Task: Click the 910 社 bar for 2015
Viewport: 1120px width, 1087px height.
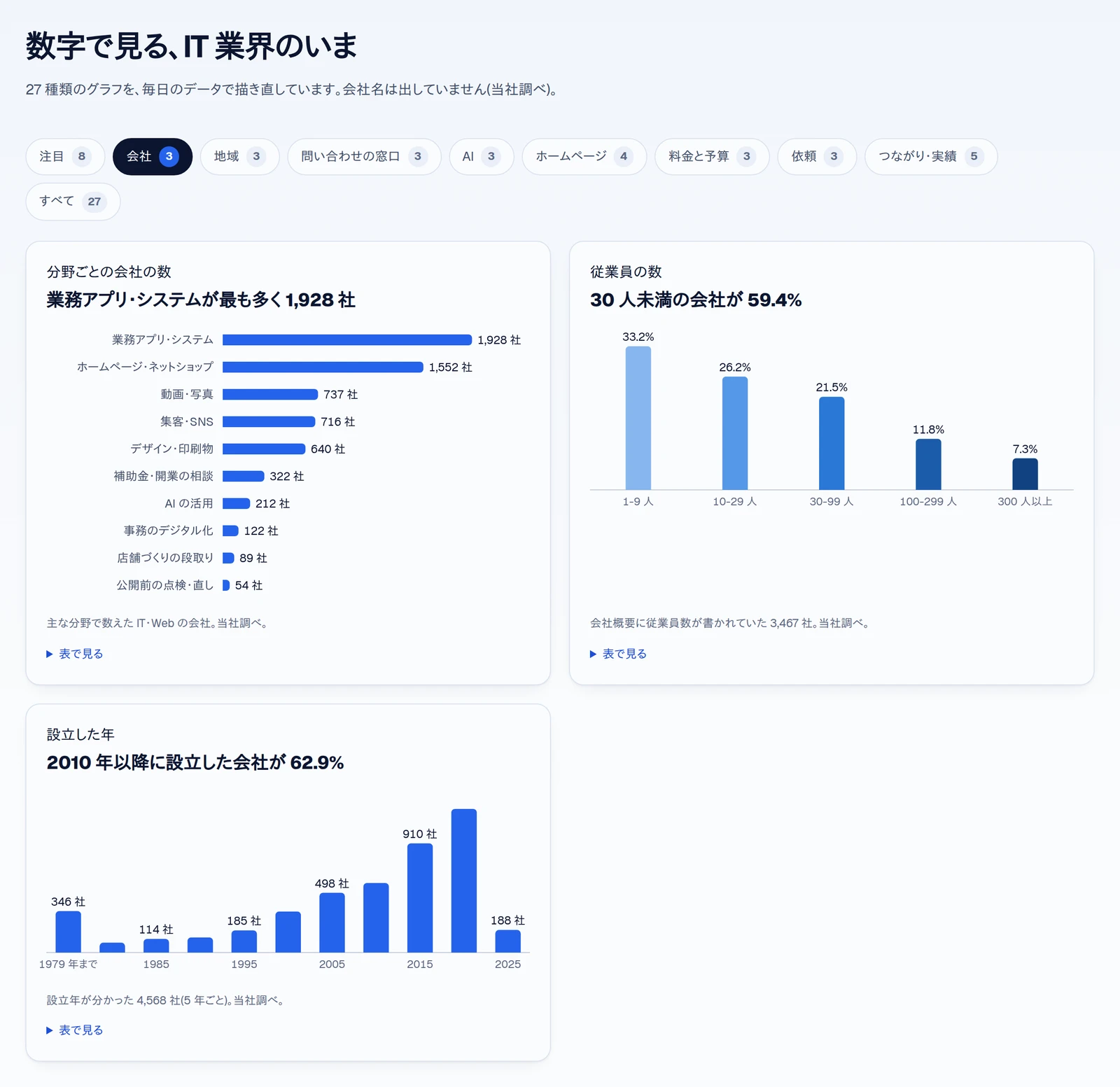Action: pyautogui.click(x=420, y=898)
